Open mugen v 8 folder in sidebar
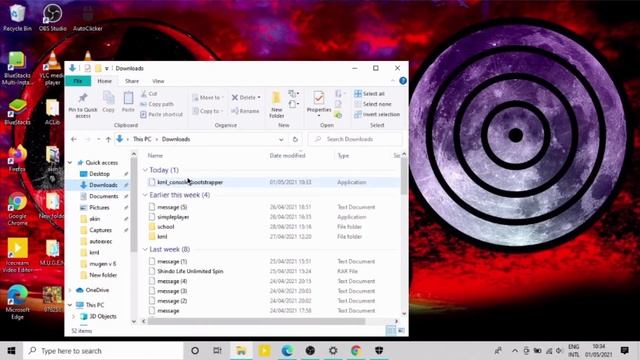The image size is (640, 360). (102, 264)
